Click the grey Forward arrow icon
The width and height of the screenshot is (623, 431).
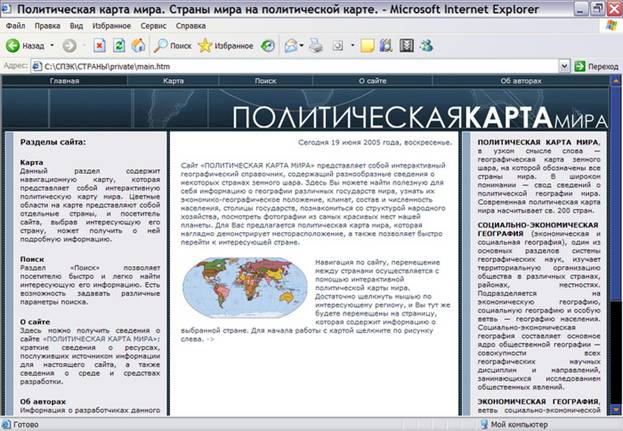(x=70, y=46)
